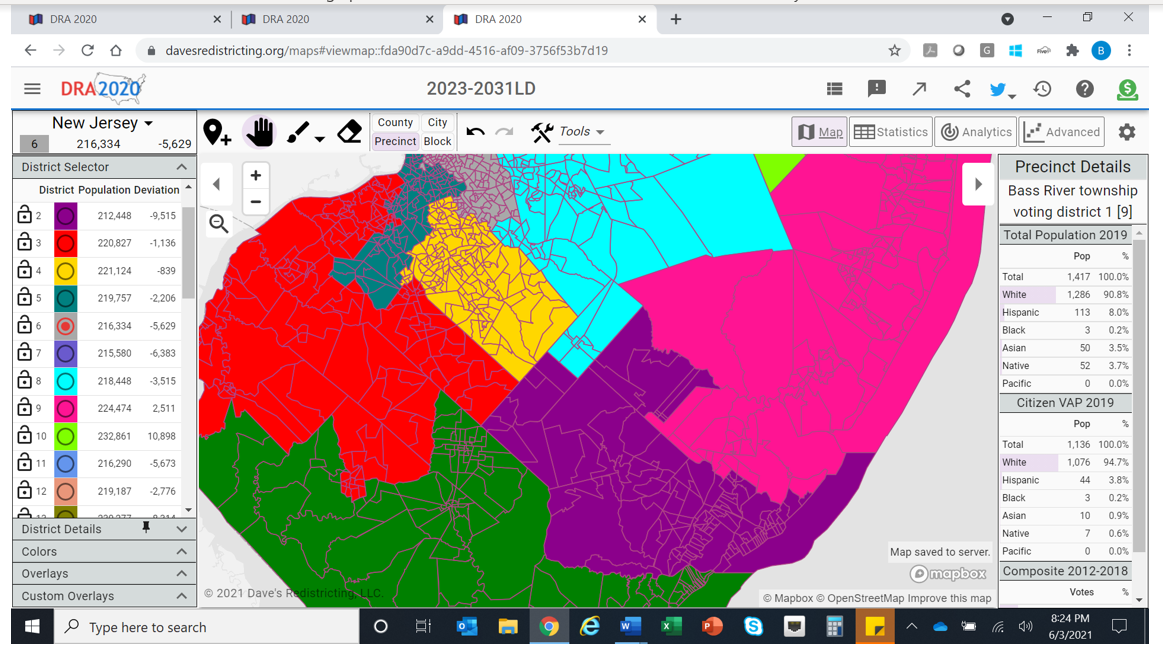
Task: Click the Improve this map link
Action: click(948, 598)
